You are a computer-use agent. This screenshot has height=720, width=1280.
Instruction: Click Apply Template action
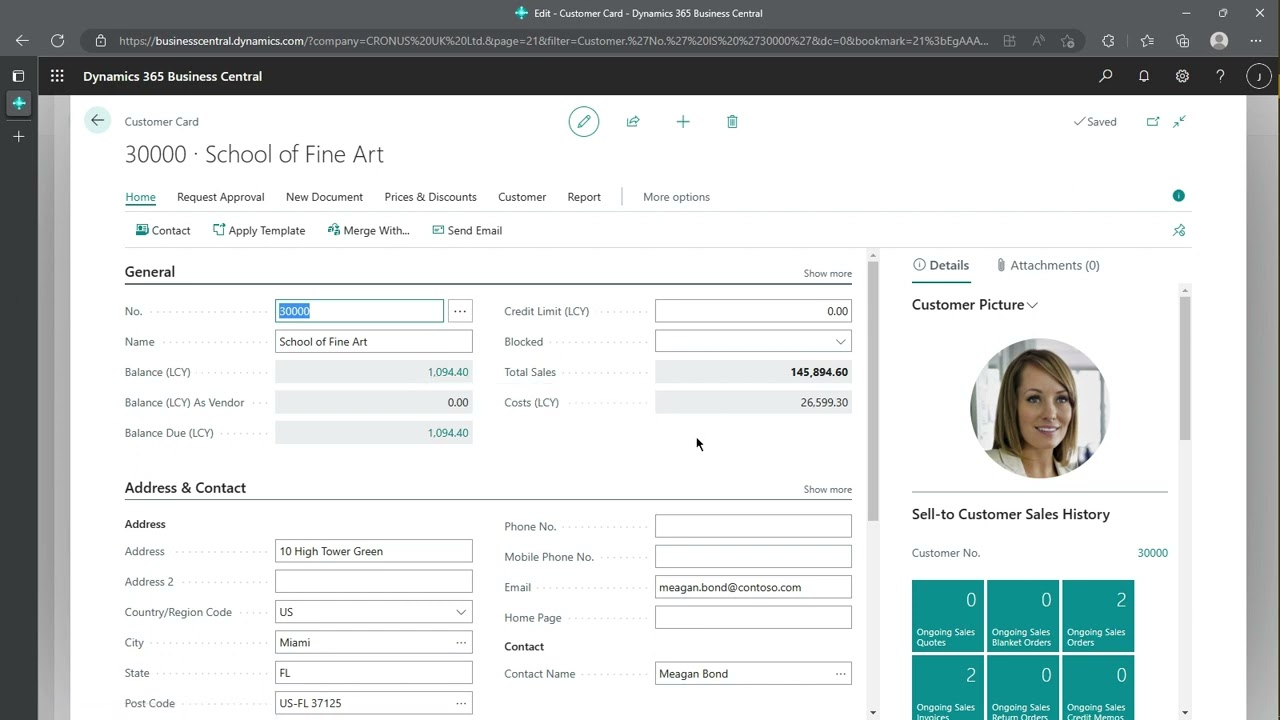(259, 230)
